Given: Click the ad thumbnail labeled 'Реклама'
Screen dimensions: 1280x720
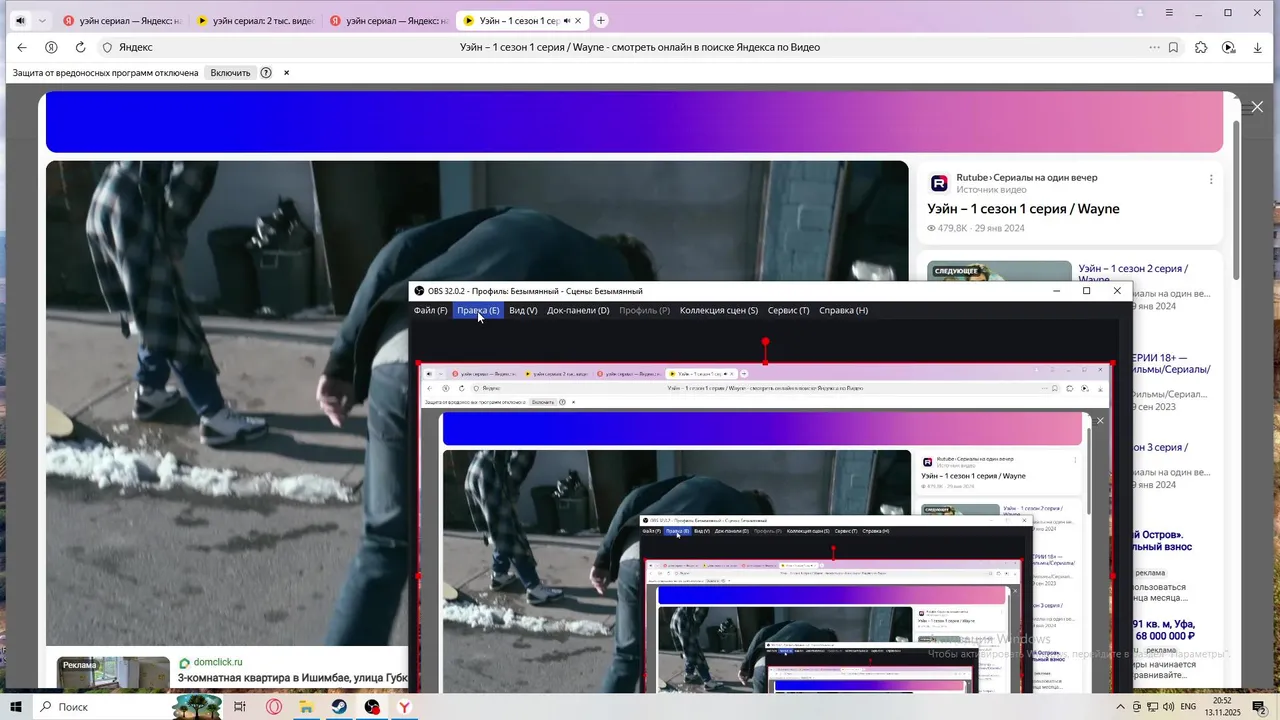Looking at the screenshot, I should 113,672.
